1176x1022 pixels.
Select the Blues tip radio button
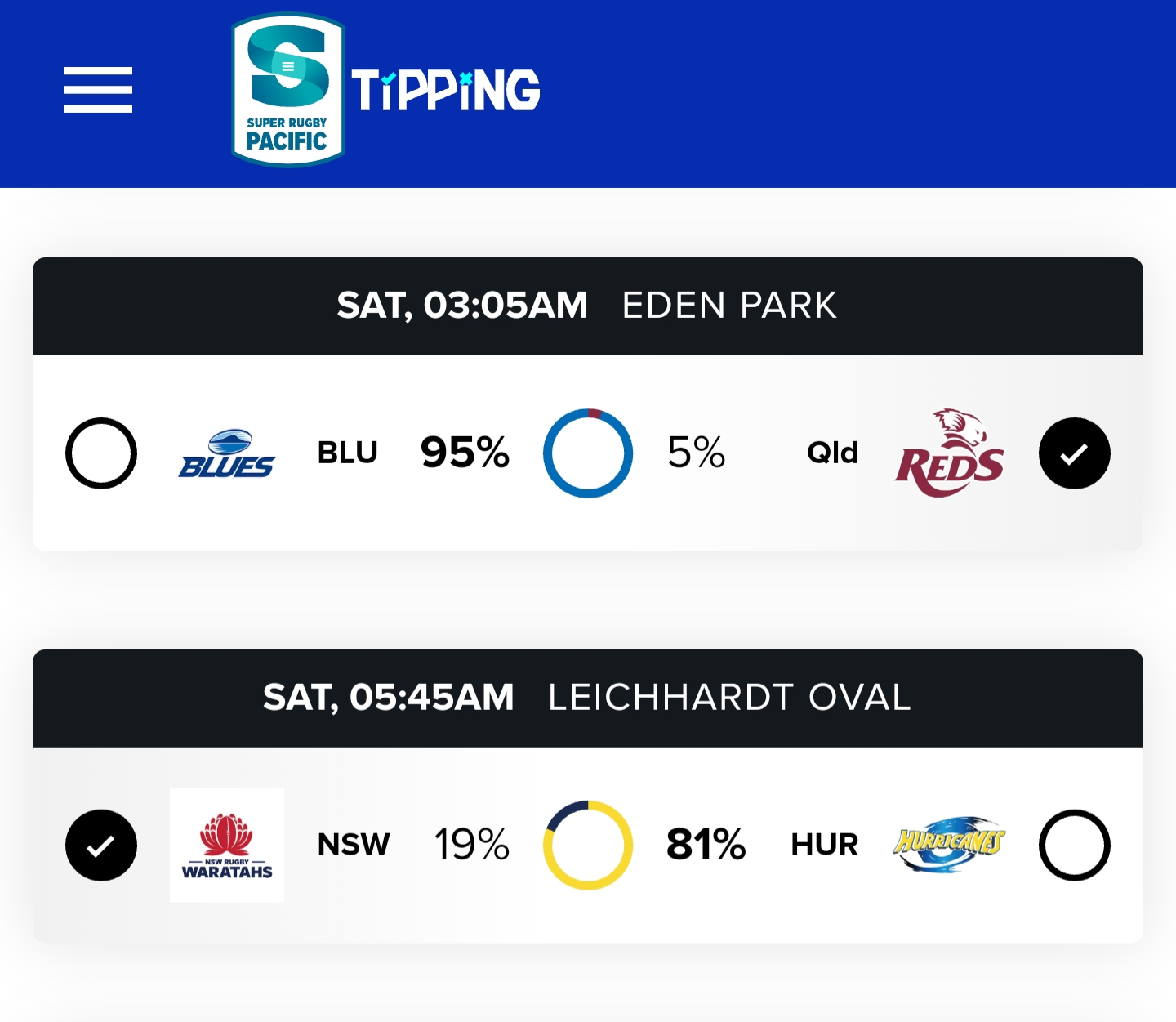pos(101,453)
